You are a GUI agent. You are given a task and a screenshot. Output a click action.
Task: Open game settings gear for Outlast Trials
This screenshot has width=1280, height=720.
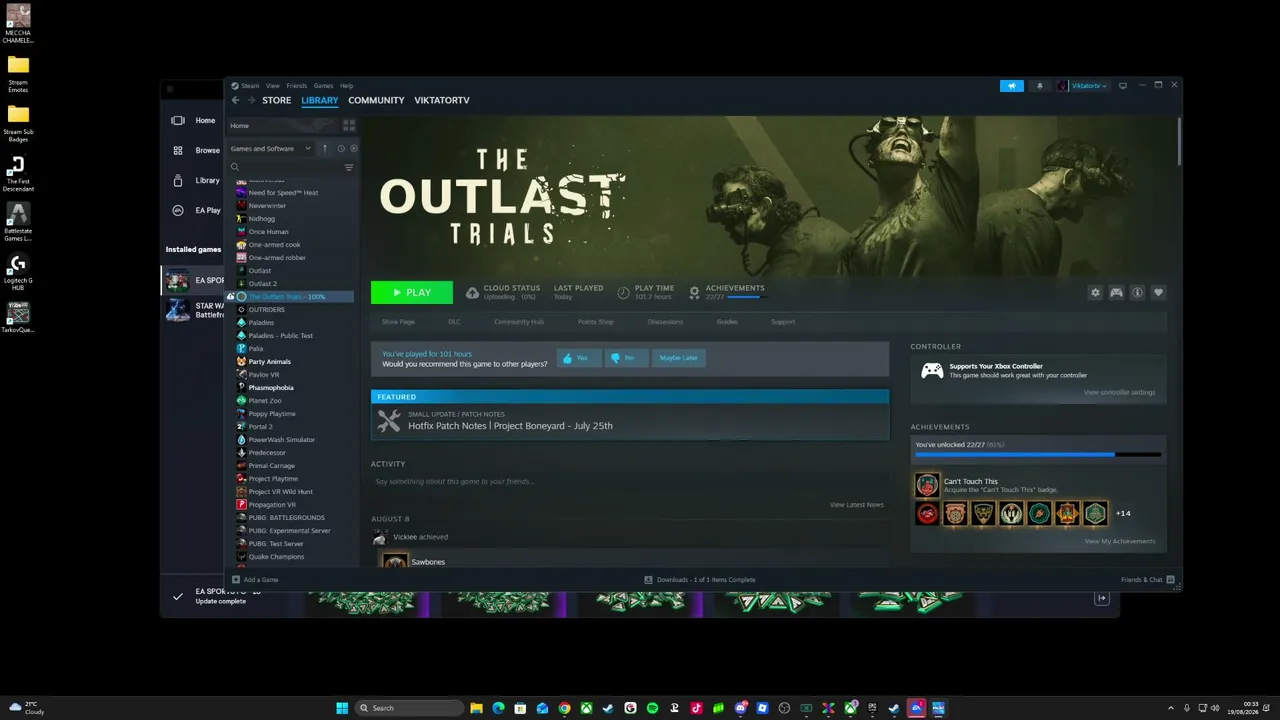pyautogui.click(x=1095, y=293)
